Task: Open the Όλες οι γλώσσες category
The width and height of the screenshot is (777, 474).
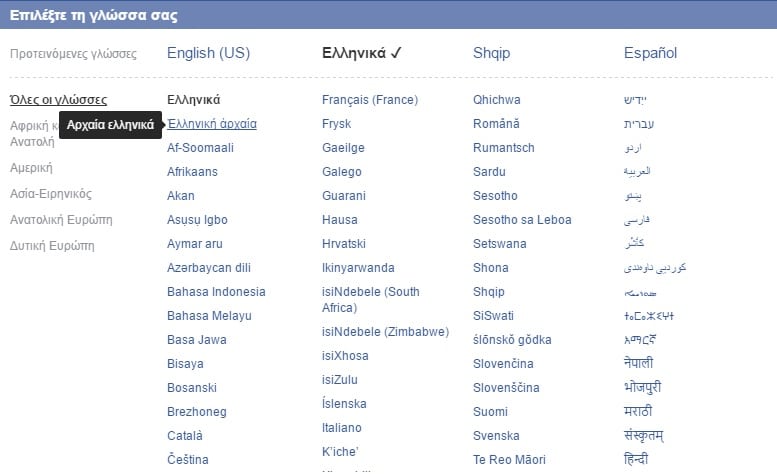Action: pos(58,100)
